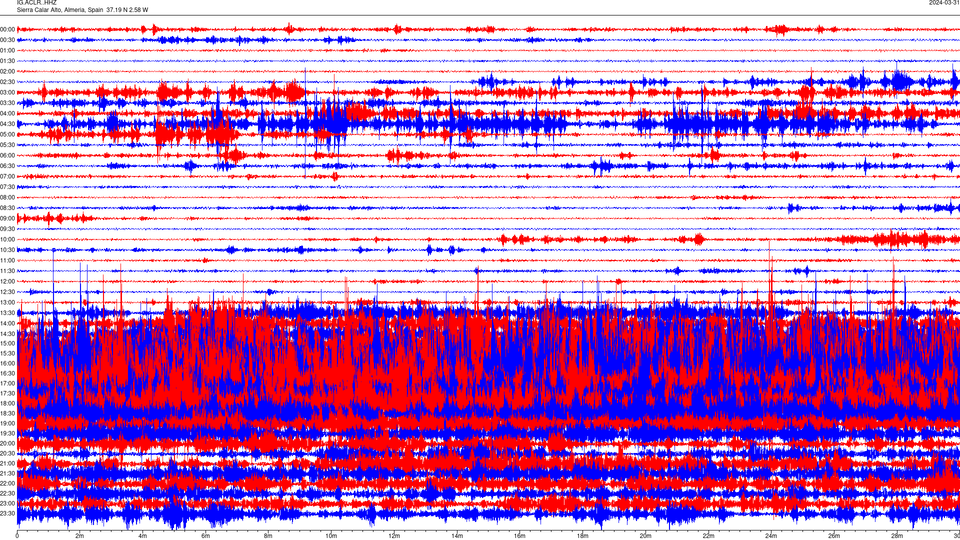Click the 12:30 time label
This screenshot has width=960, height=540.
coord(8,291)
